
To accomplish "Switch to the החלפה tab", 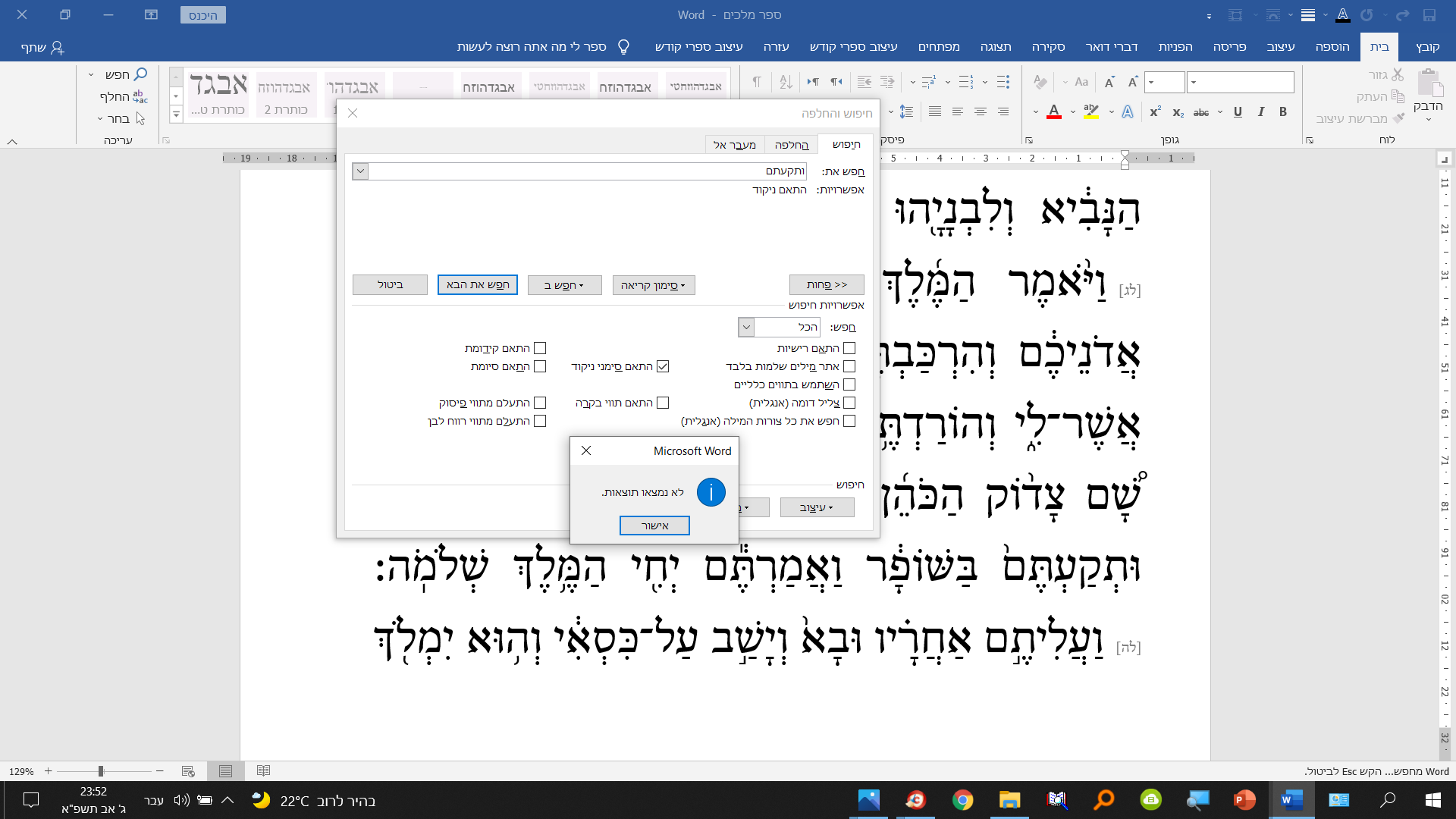I will (791, 144).
